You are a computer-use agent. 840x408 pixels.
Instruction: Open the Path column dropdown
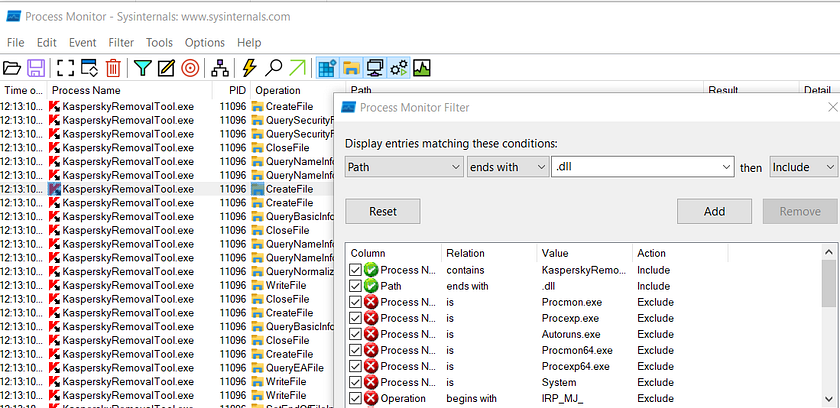point(404,167)
